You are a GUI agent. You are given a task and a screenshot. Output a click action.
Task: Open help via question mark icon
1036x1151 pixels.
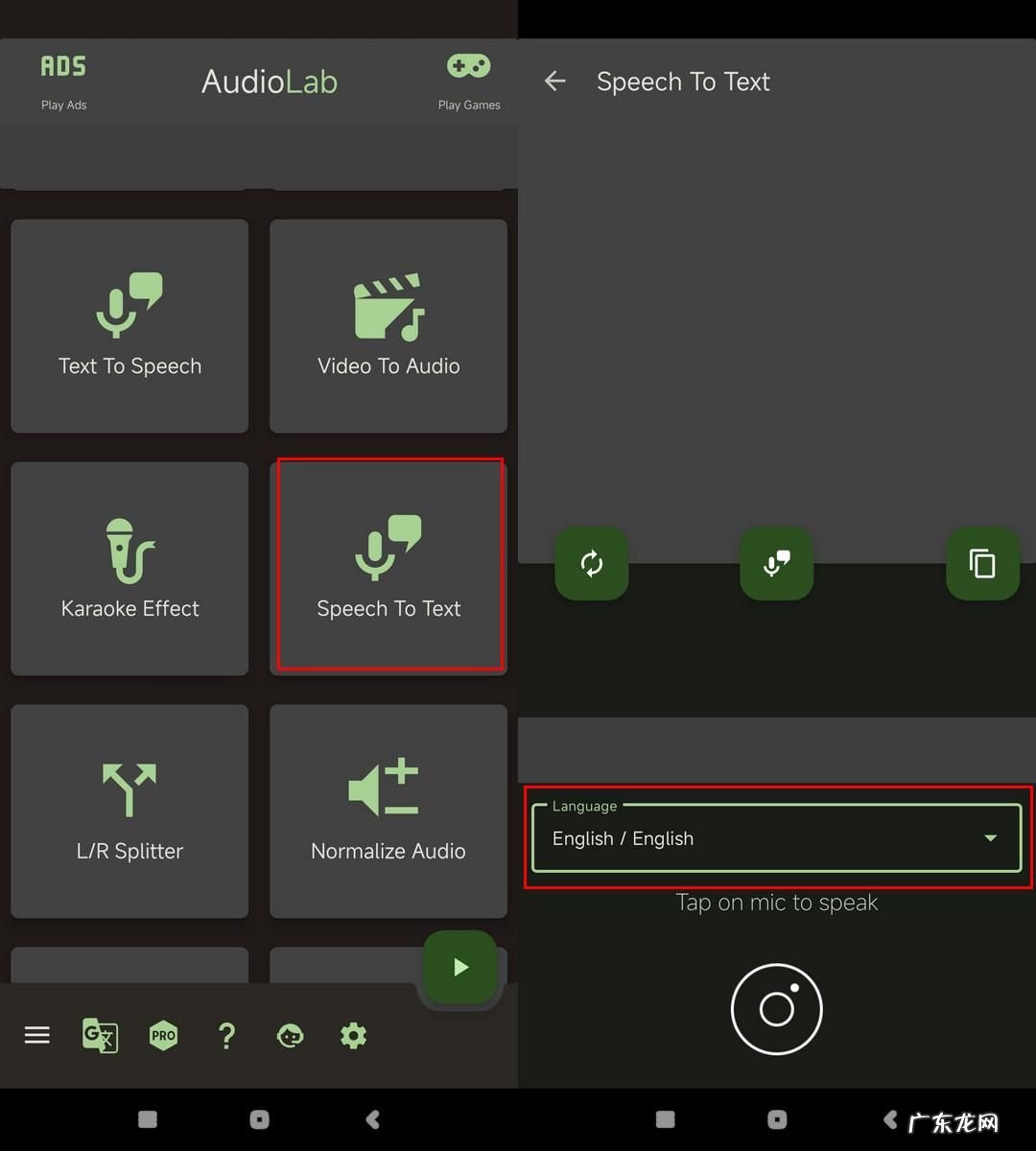[226, 1035]
